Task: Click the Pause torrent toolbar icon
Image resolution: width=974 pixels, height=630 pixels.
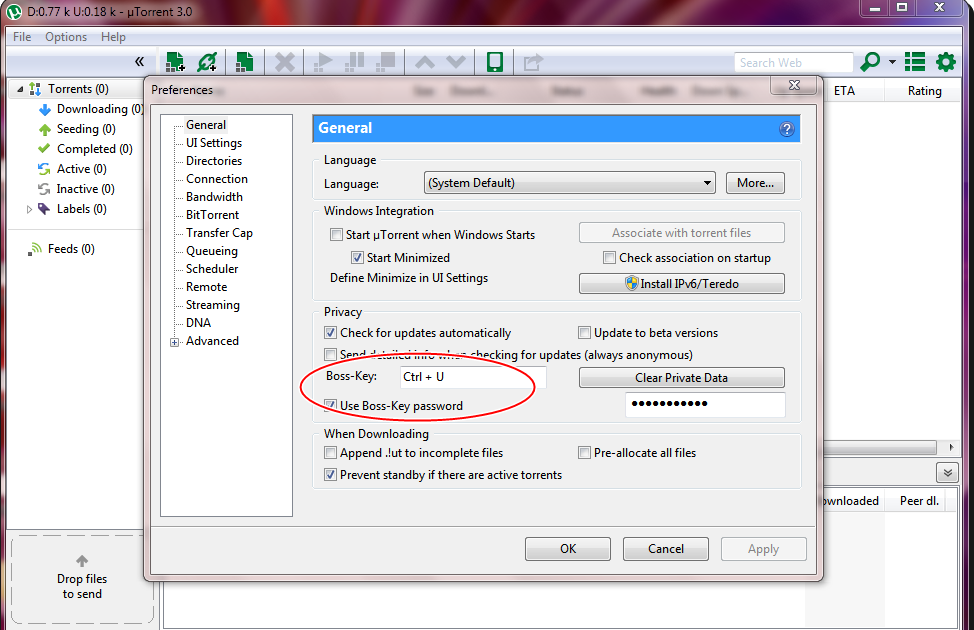Action: pos(354,62)
